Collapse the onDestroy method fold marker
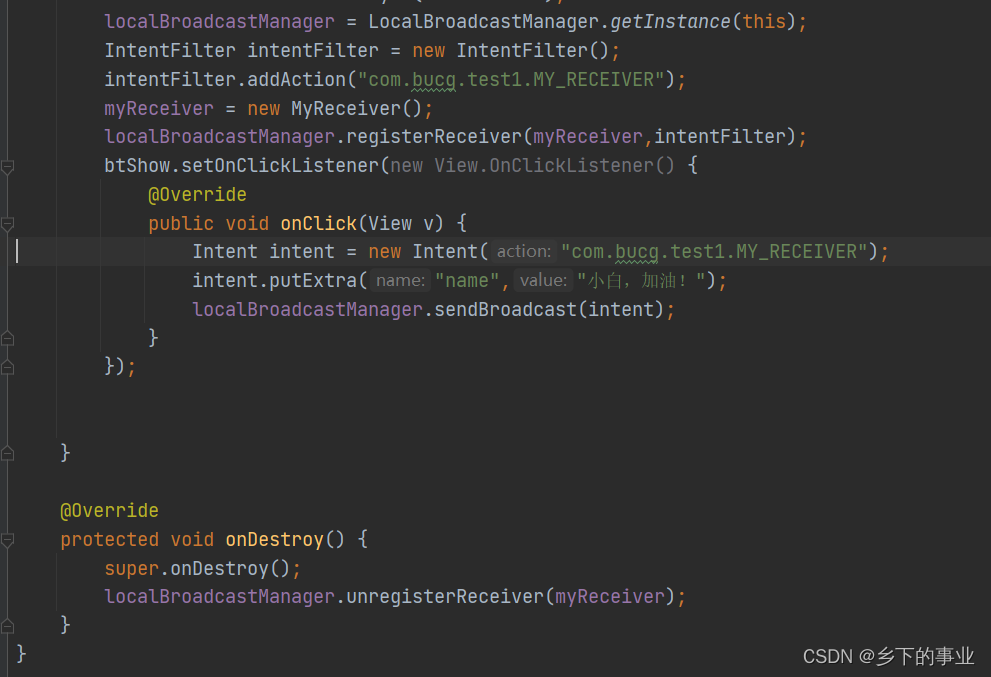991x677 pixels. tap(8, 539)
